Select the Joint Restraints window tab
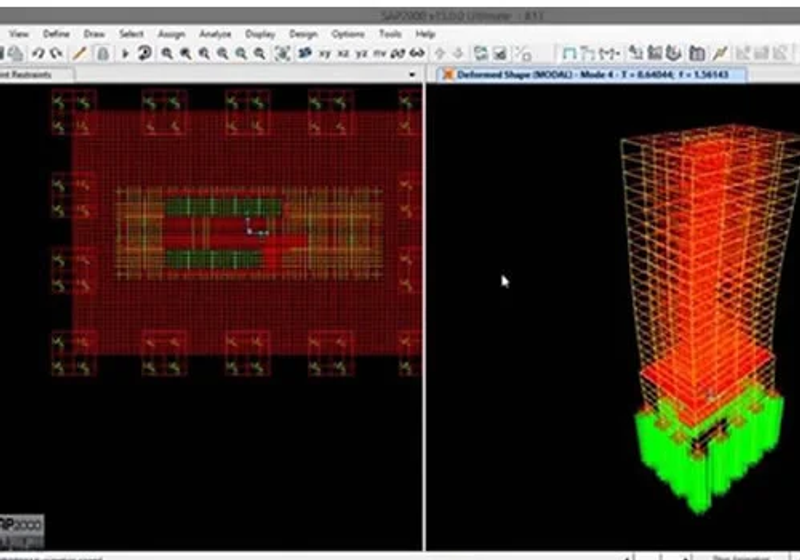 [36, 74]
